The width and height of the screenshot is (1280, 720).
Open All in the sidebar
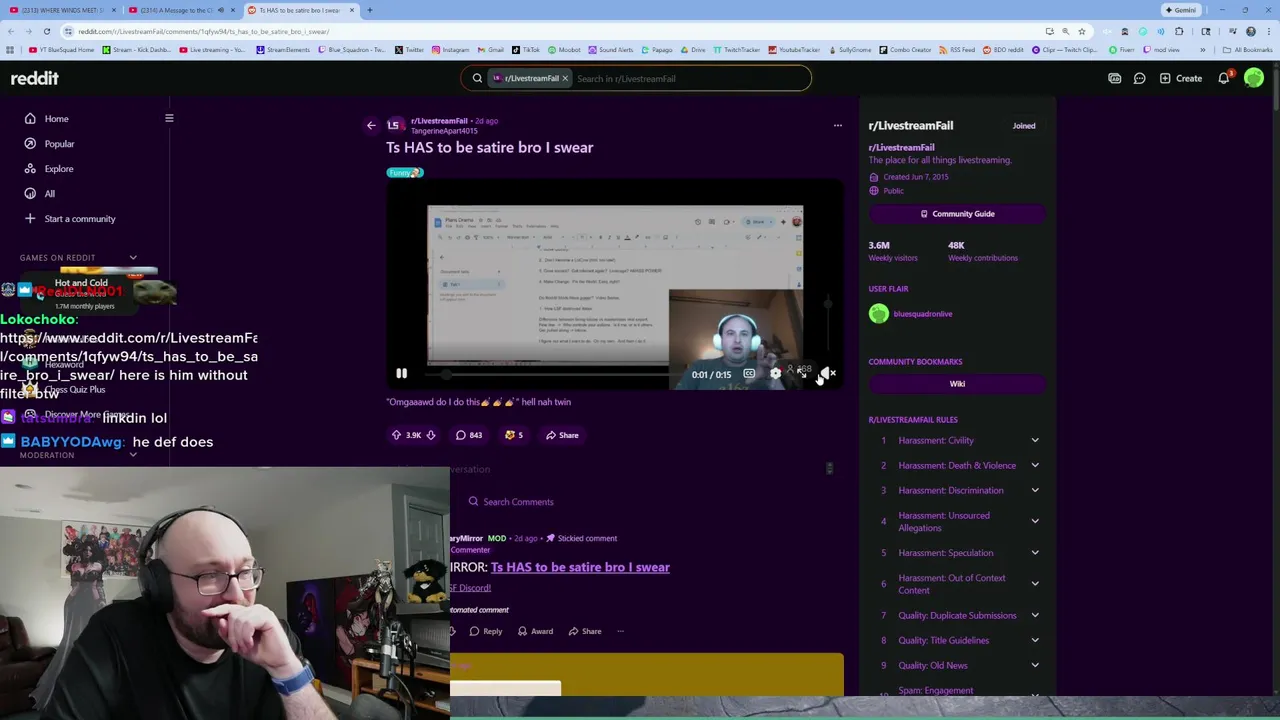[x=49, y=194]
